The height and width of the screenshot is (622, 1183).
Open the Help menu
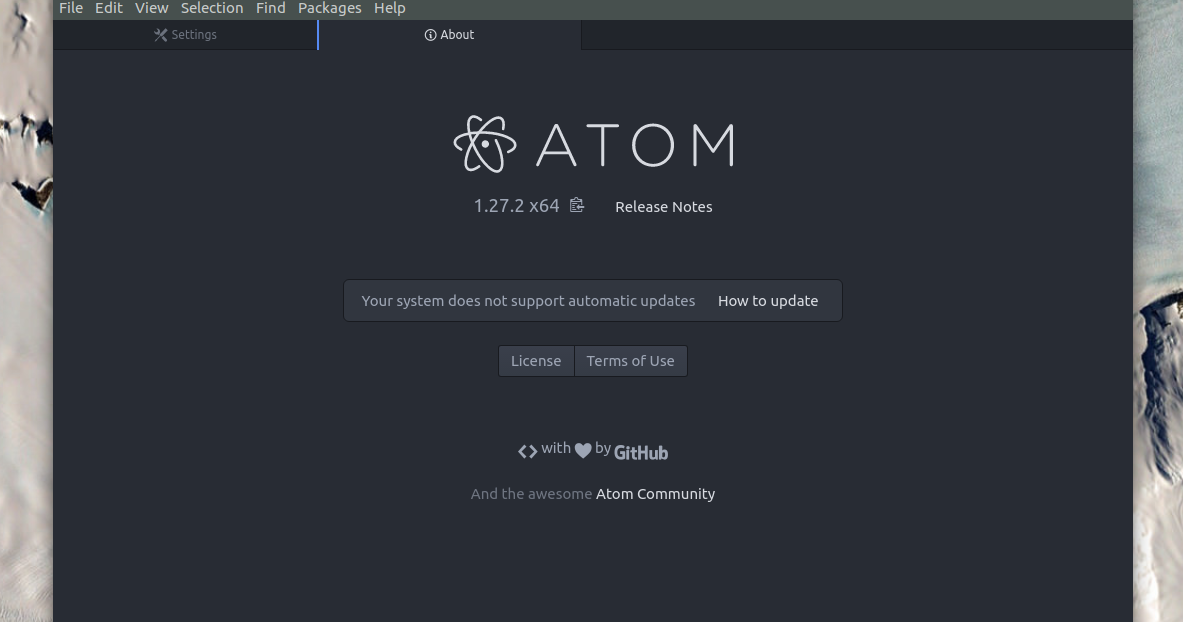[389, 8]
